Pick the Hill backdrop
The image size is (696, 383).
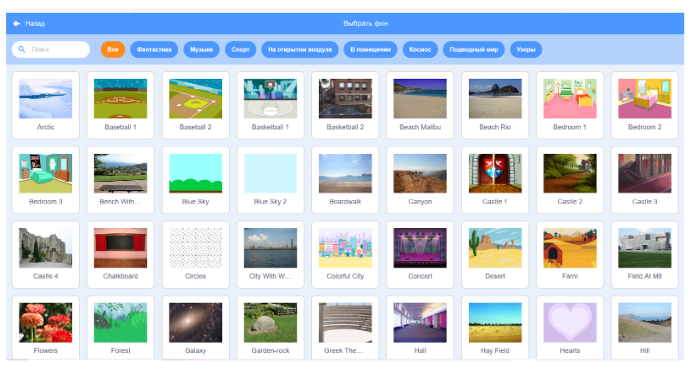[645, 328]
